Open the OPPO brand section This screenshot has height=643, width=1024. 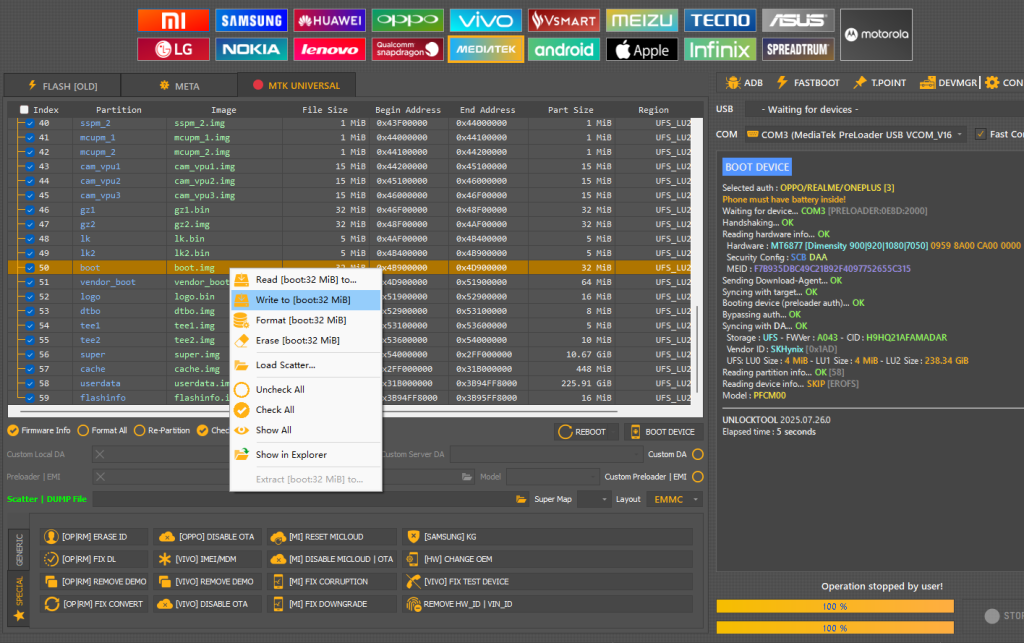408,20
